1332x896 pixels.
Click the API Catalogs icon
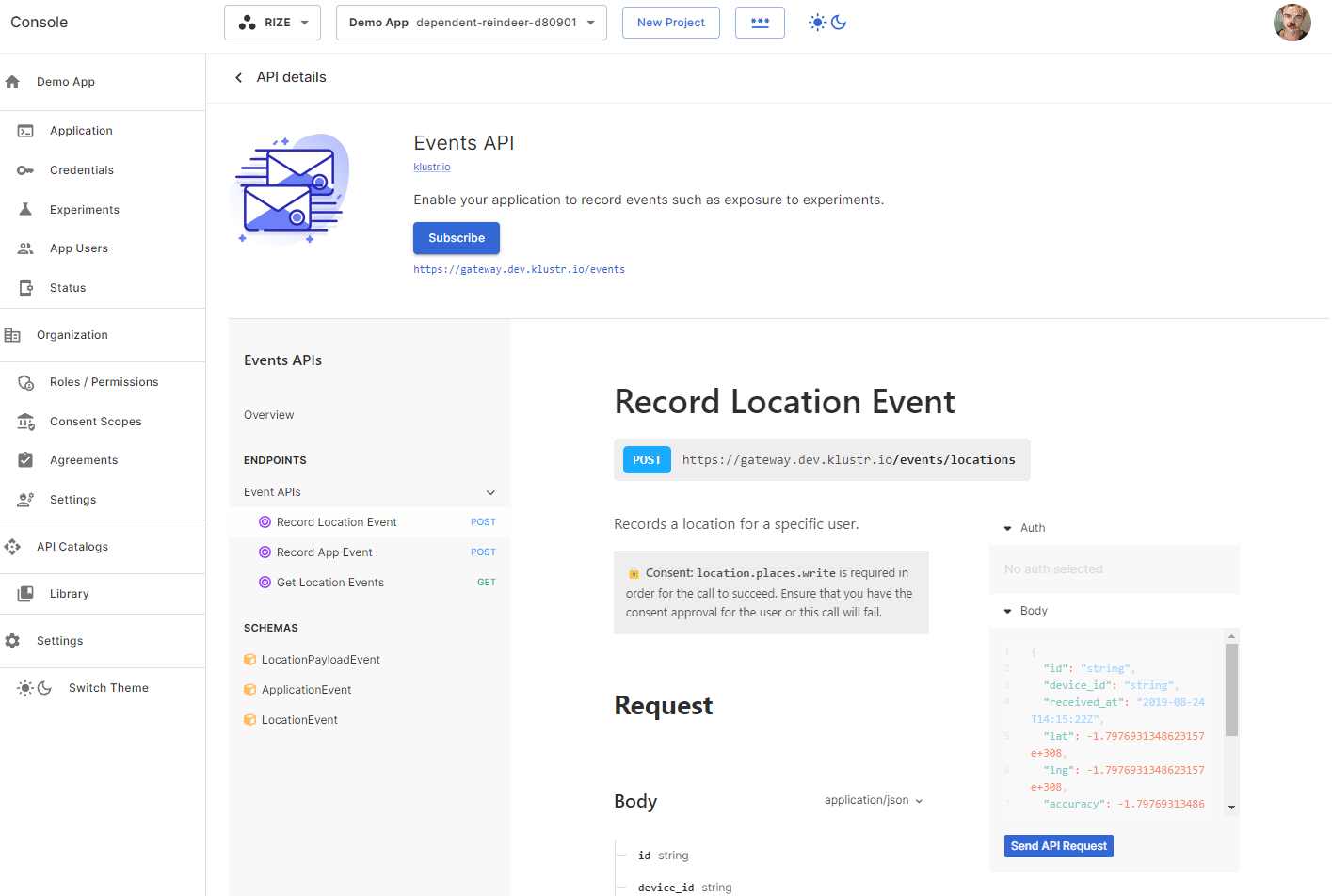[12, 547]
